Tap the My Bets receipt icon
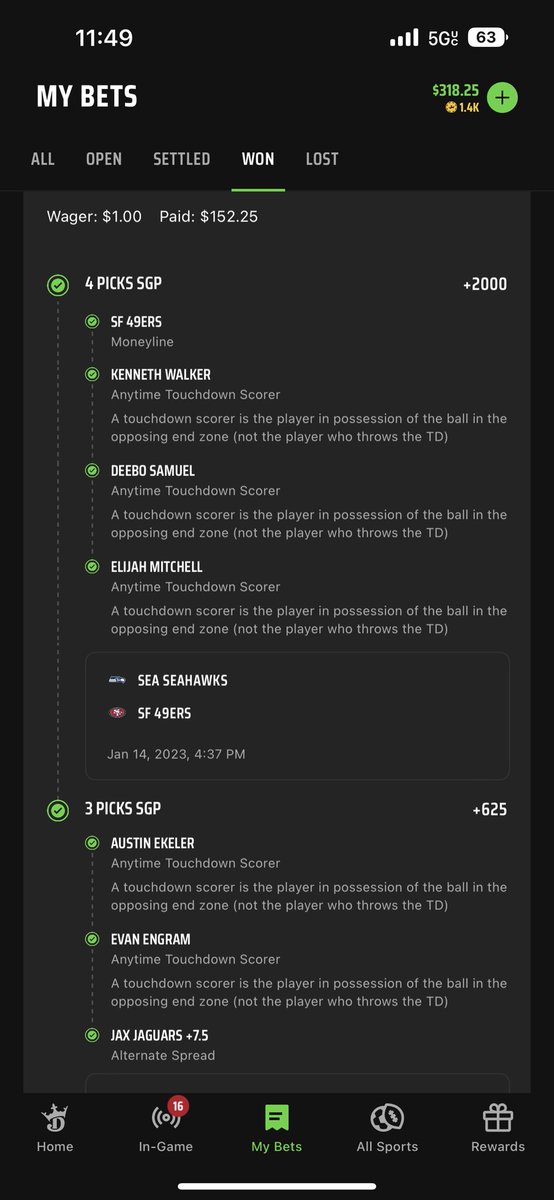This screenshot has height=1200, width=554. click(277, 1118)
